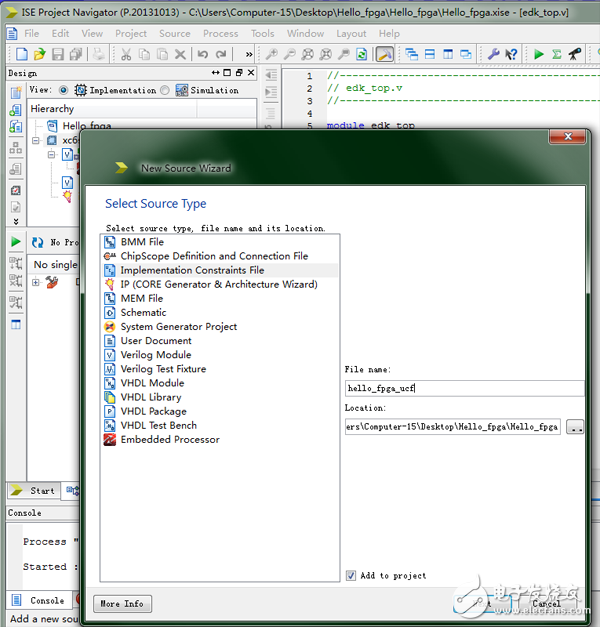Image resolution: width=600 pixels, height=627 pixels.
Task: Click the Undo arrow in the toolbar
Action: [x=203, y=53]
